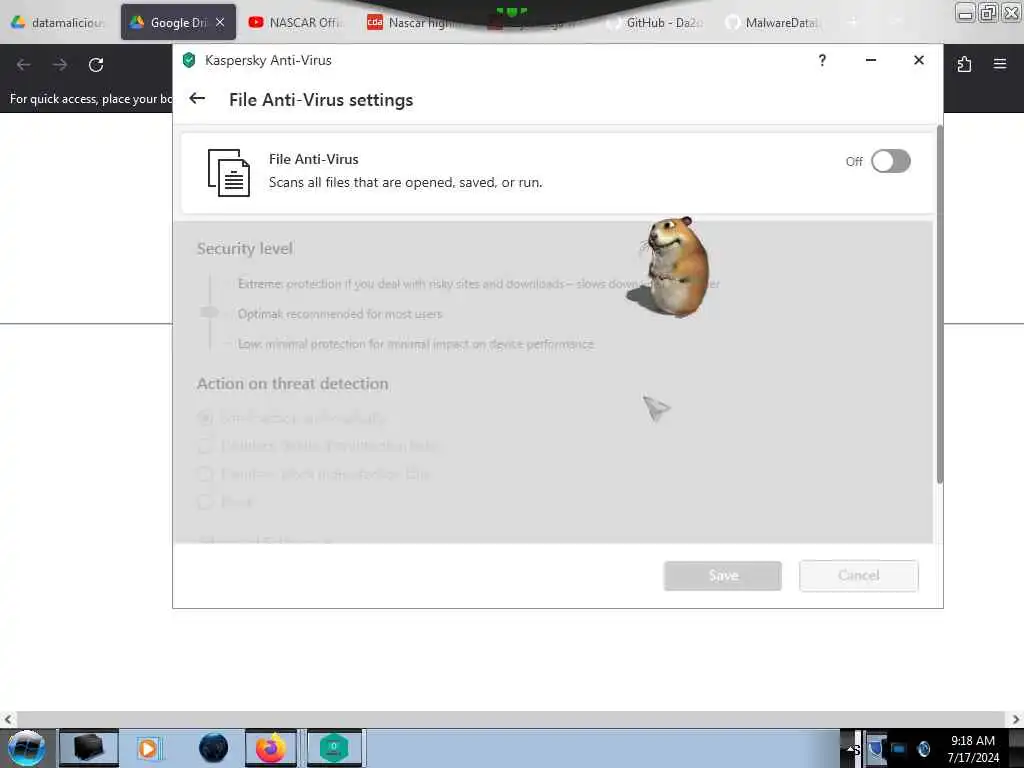Viewport: 1024px width, 768px height.
Task: Open Firefox extensions puzzle icon
Action: pyautogui.click(x=964, y=64)
